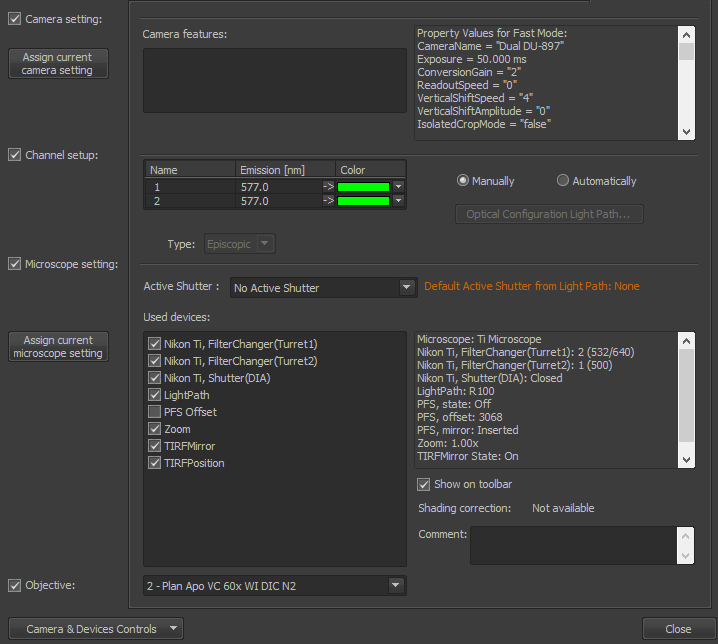Viewport: 718px width, 644px height.
Task: Click the Close button
Action: tap(679, 629)
